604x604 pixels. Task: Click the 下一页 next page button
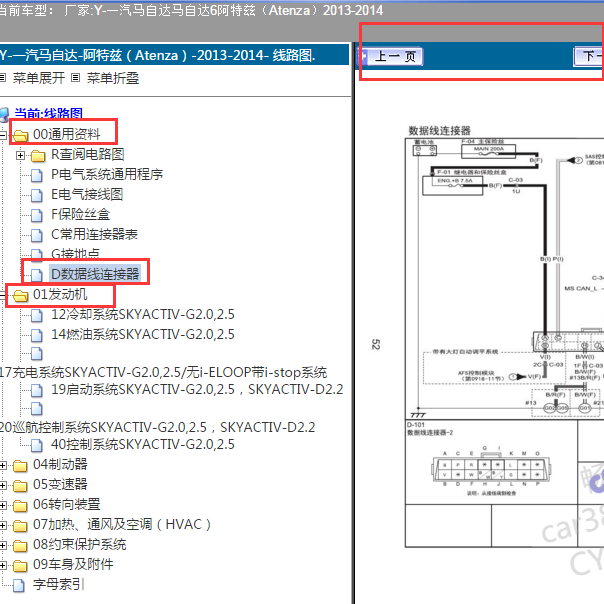(589, 57)
